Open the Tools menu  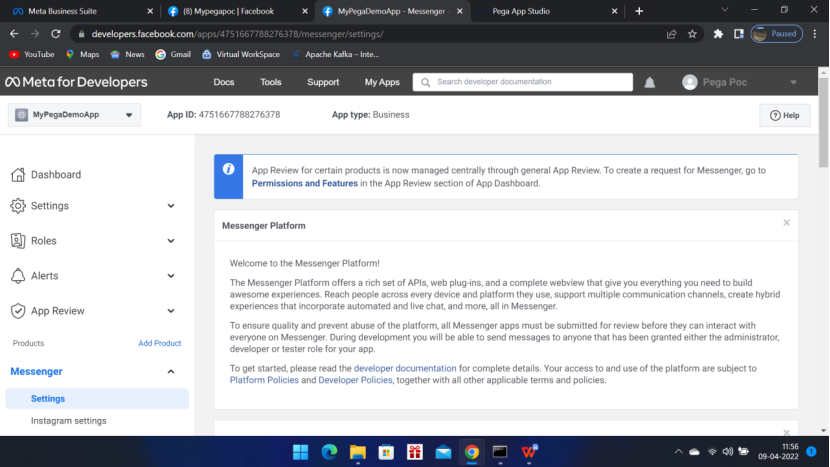pyautogui.click(x=270, y=82)
